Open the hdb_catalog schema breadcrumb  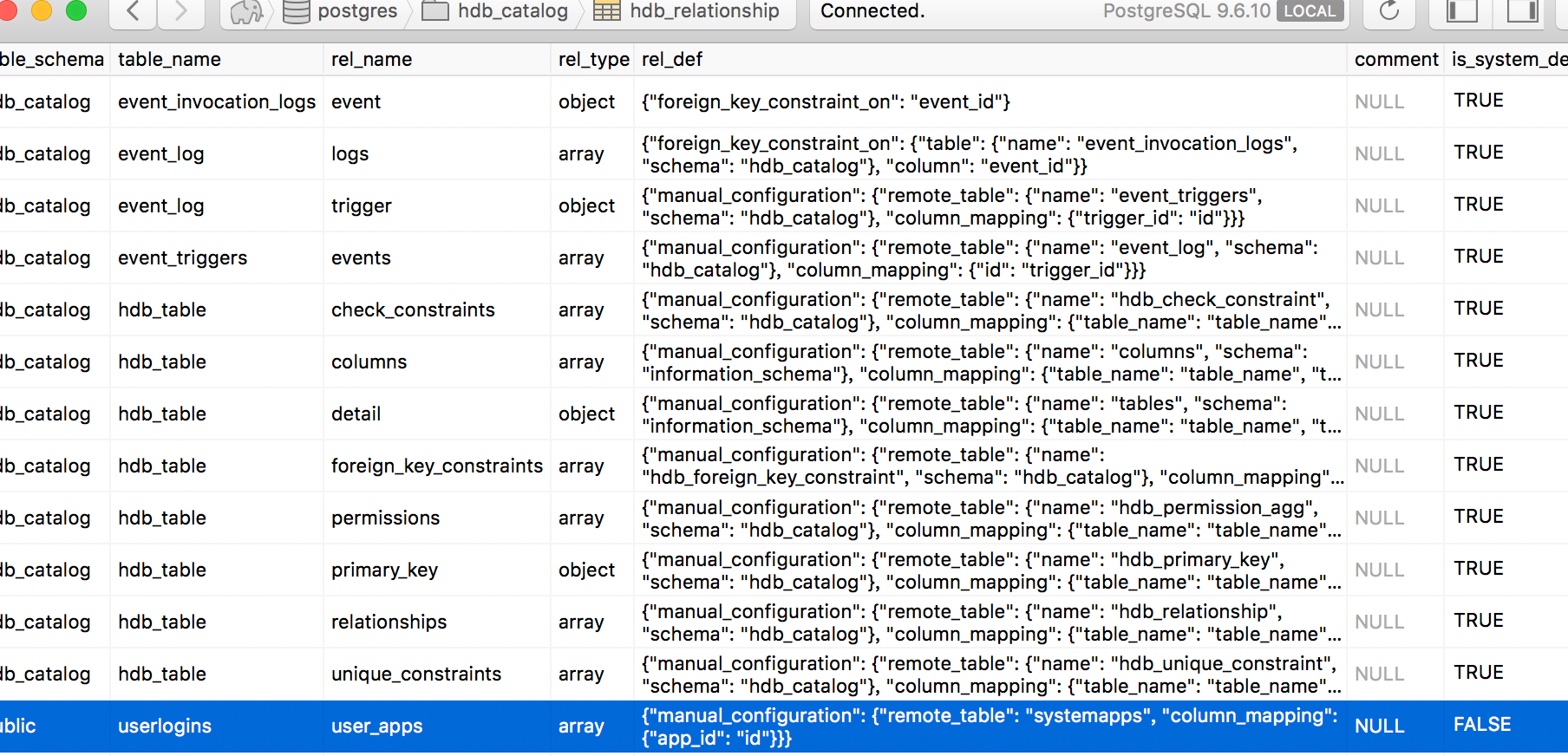[x=494, y=11]
